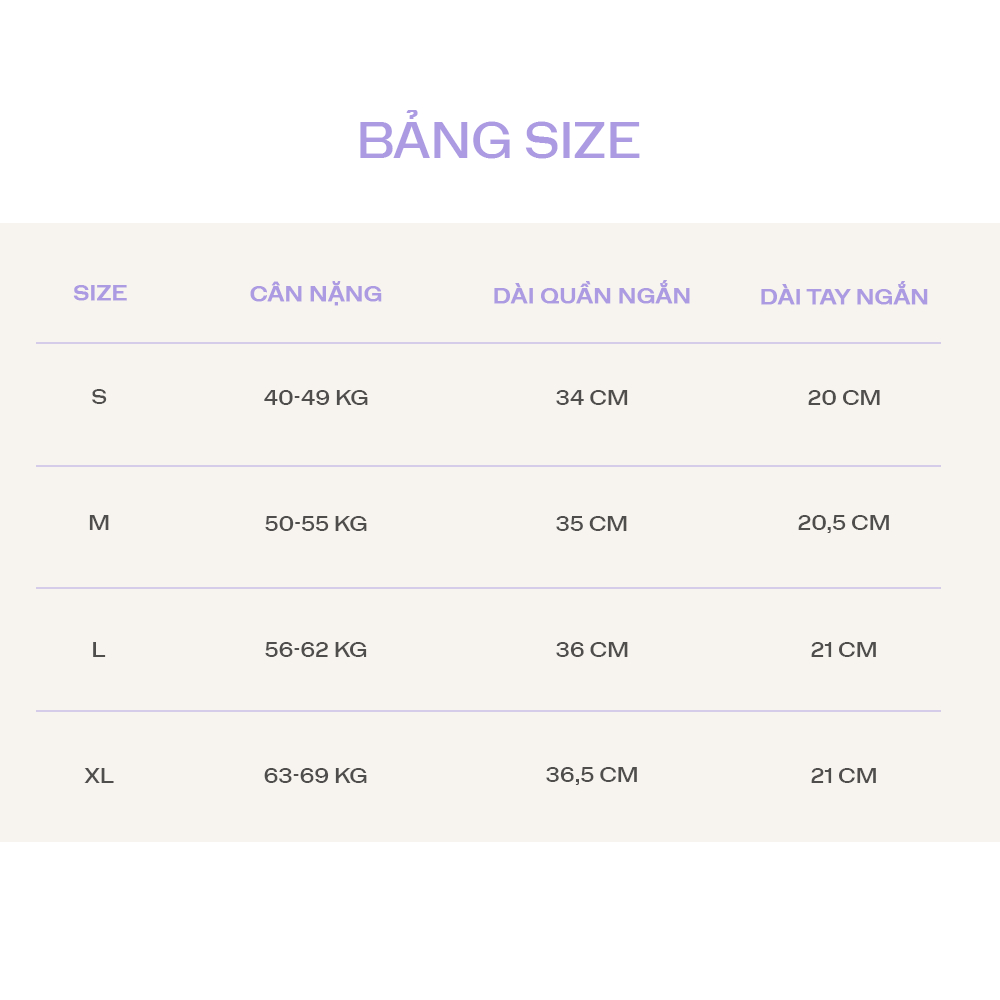1000x1000 pixels.
Task: Click the SIZE column header
Action: [x=100, y=293]
